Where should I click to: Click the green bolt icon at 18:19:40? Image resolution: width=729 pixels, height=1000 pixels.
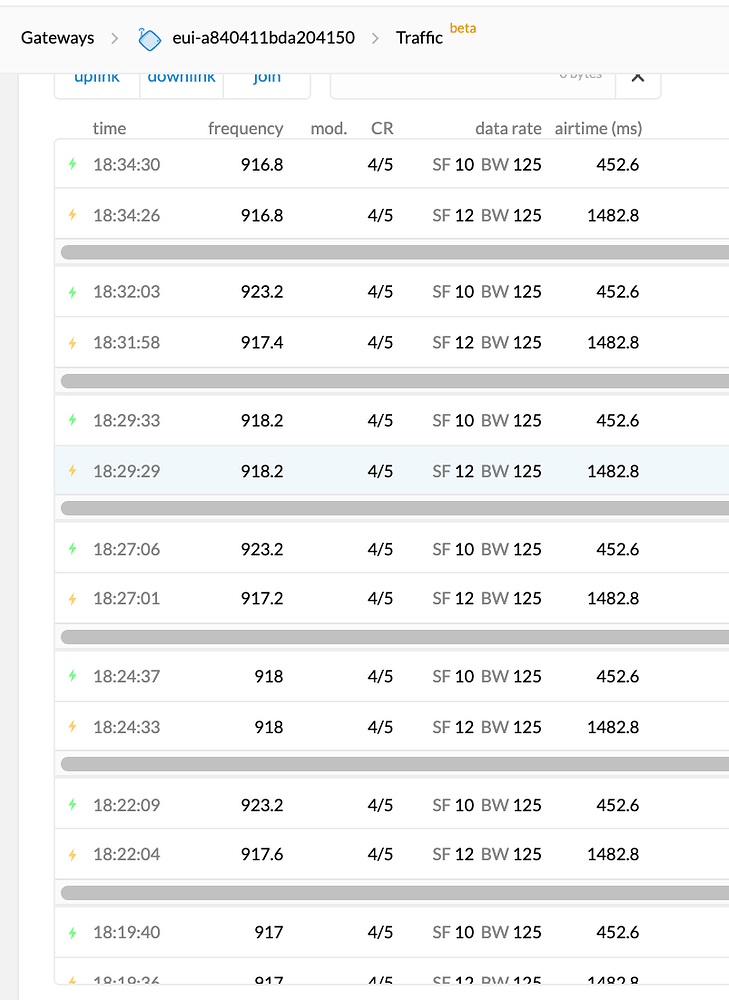73,932
